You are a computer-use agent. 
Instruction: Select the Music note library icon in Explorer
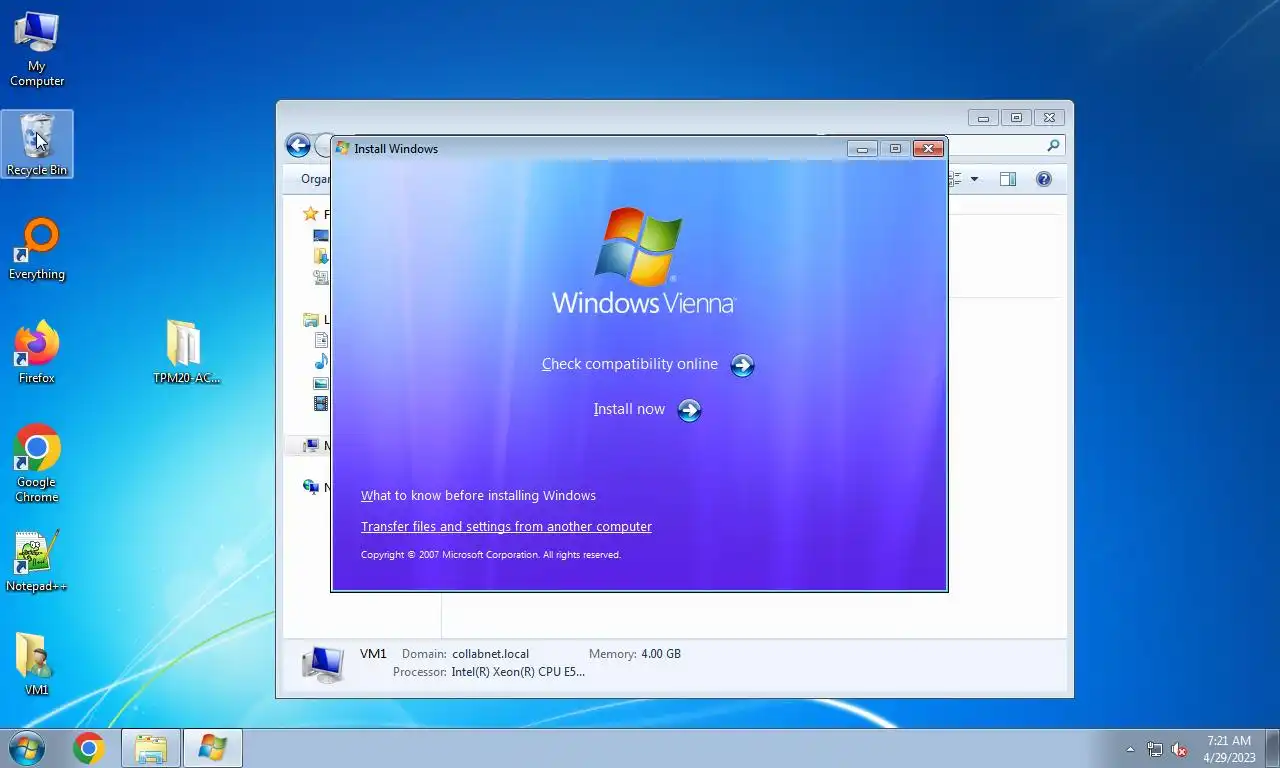pos(321,362)
